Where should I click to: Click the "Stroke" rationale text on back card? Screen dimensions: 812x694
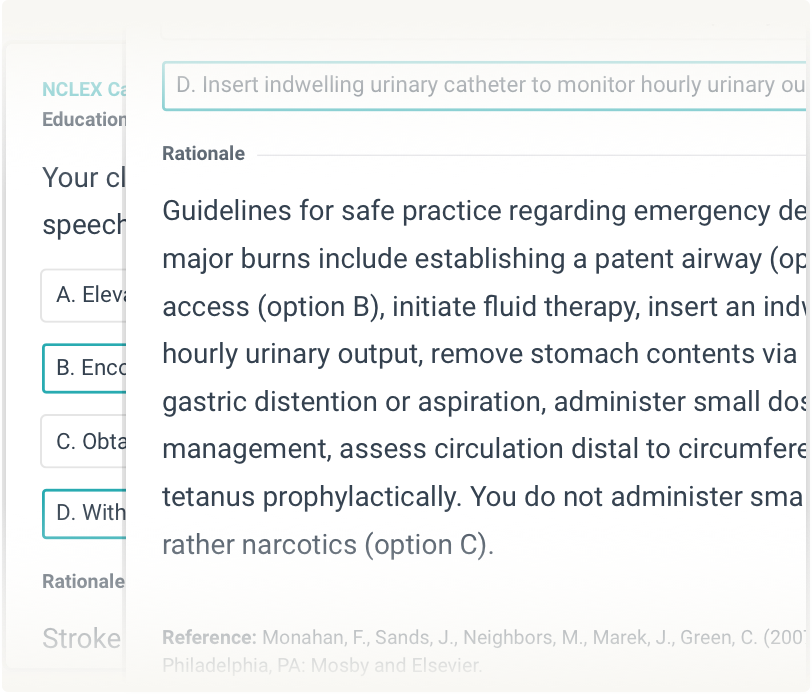pyautogui.click(x=81, y=638)
